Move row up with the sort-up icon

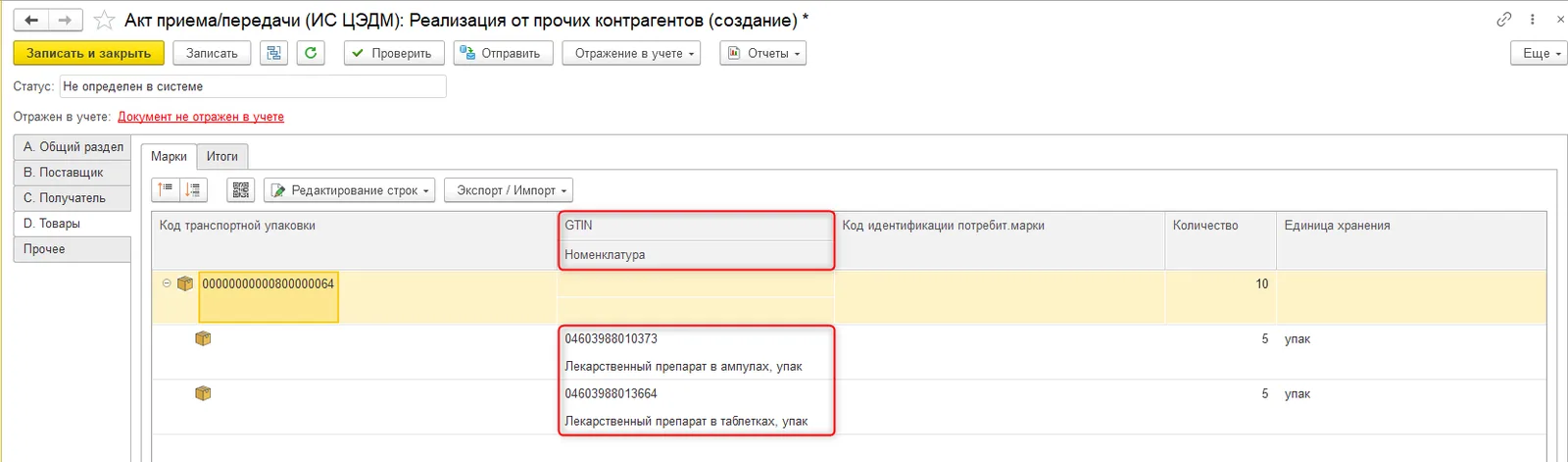click(166, 190)
